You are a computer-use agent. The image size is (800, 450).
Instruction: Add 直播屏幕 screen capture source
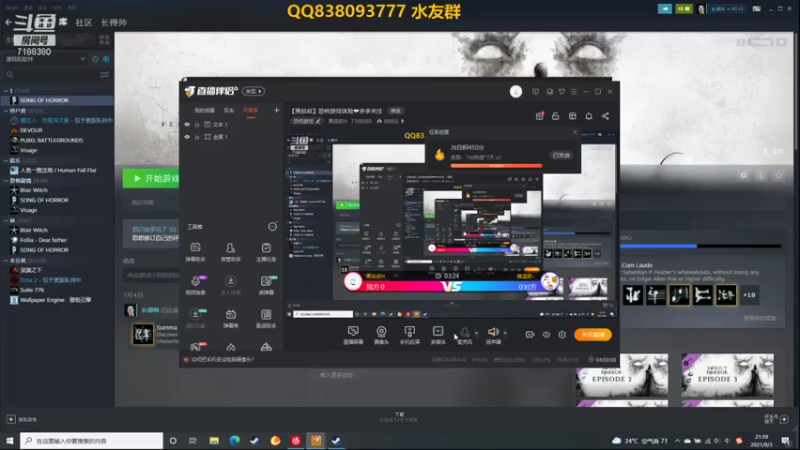tap(353, 335)
